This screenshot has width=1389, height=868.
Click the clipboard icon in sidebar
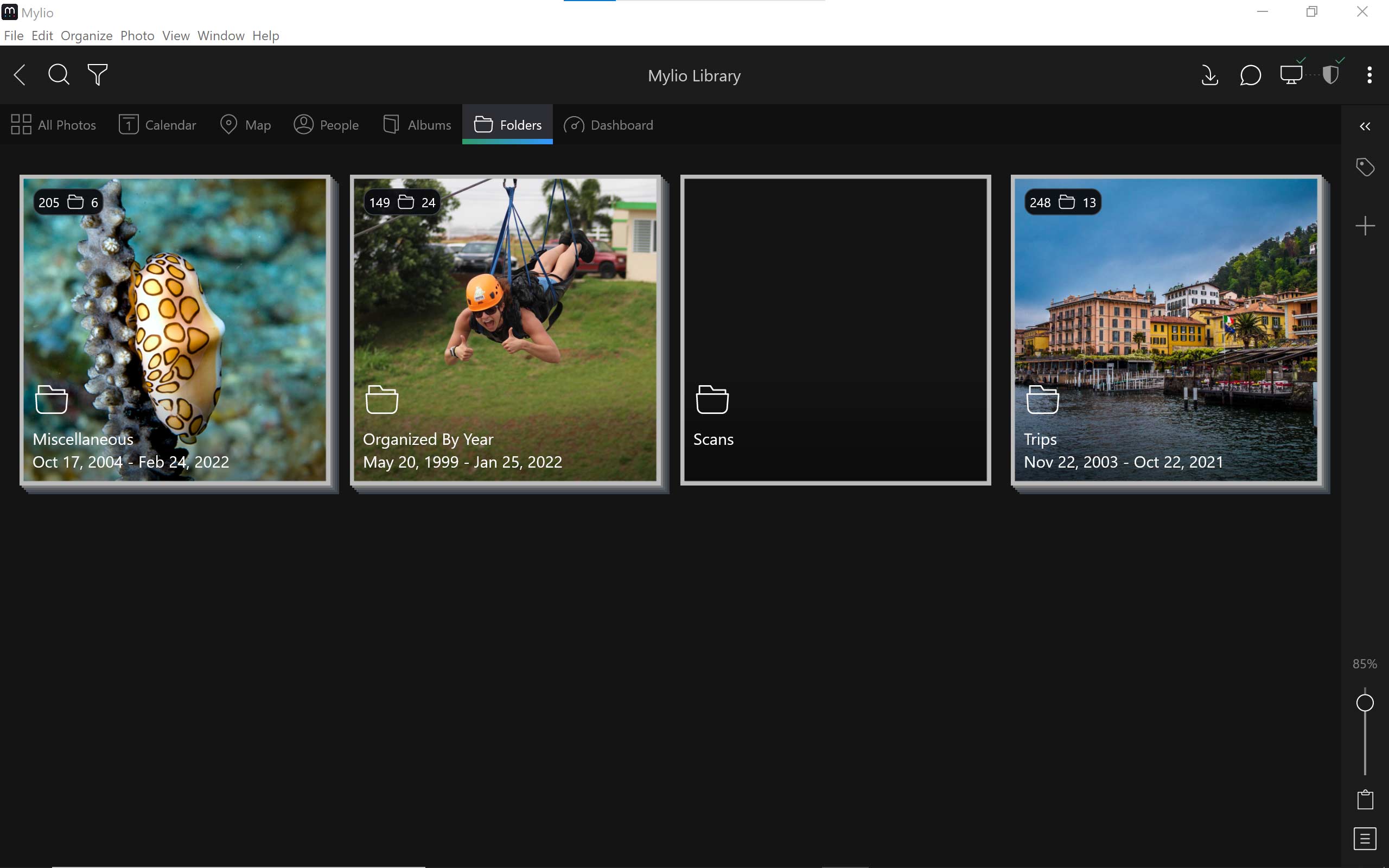click(1365, 799)
